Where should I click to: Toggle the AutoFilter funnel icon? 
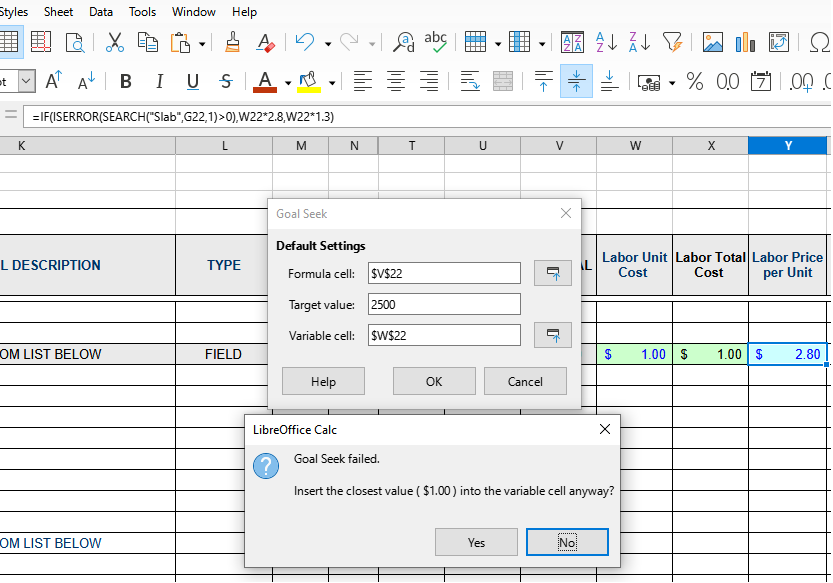tap(672, 43)
